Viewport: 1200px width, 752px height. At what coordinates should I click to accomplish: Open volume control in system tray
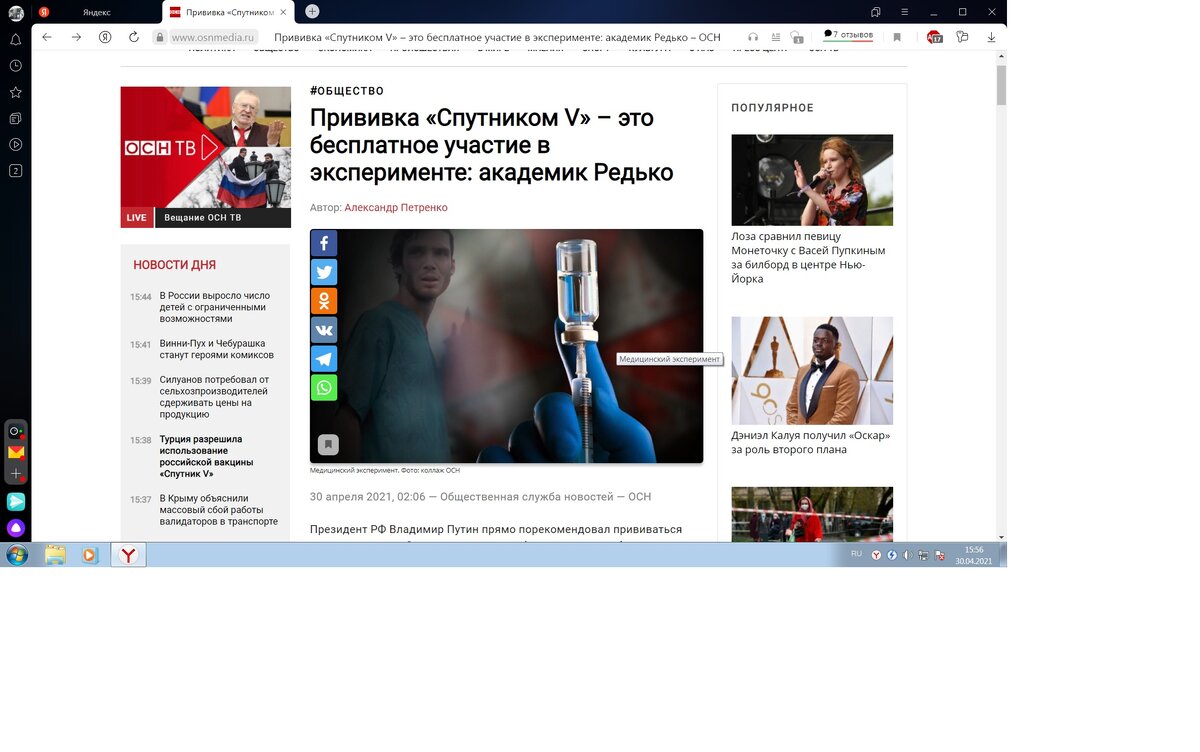(x=907, y=555)
